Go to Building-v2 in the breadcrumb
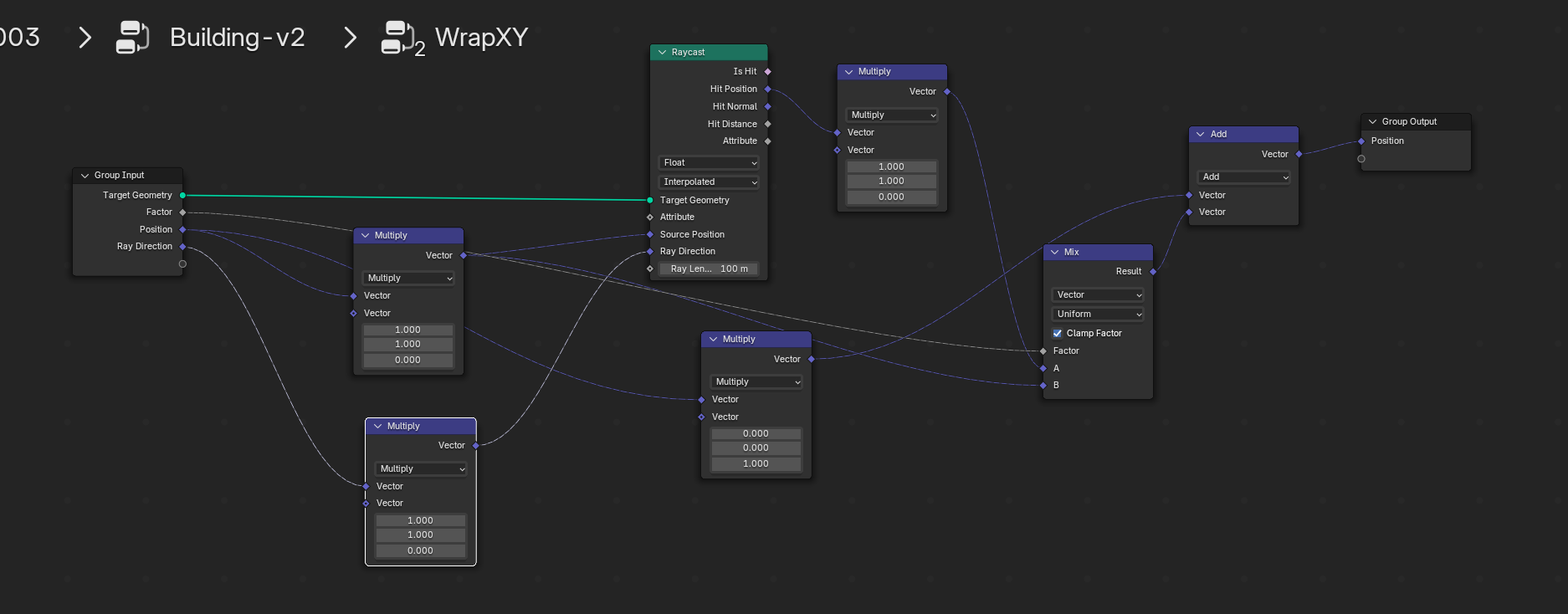Image resolution: width=1568 pixels, height=614 pixels. [x=237, y=38]
